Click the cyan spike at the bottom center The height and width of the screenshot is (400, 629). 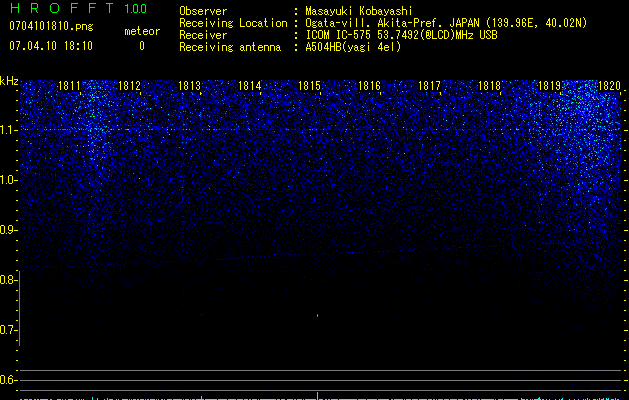tap(318, 396)
